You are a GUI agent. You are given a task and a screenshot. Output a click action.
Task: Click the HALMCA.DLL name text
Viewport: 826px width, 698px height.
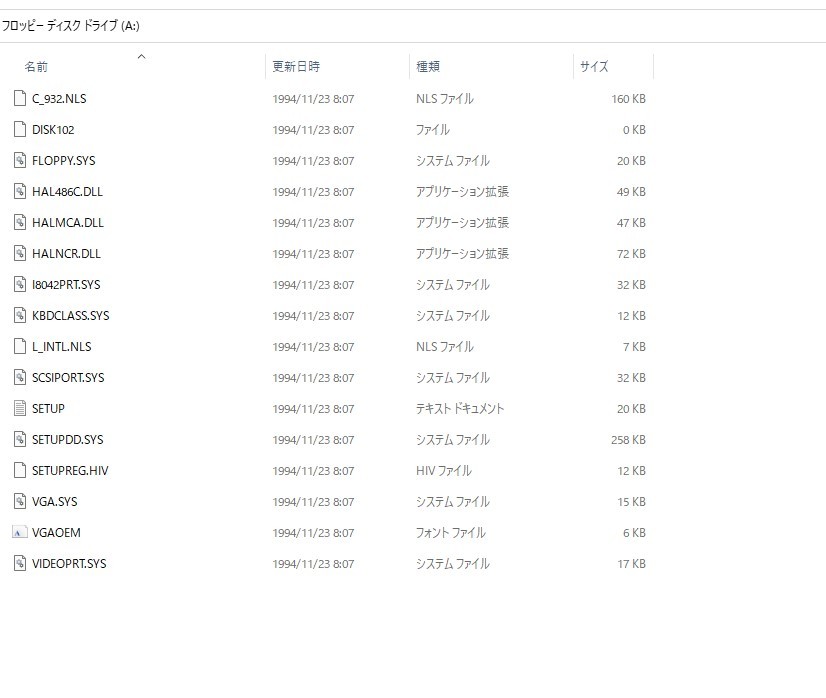pos(68,223)
